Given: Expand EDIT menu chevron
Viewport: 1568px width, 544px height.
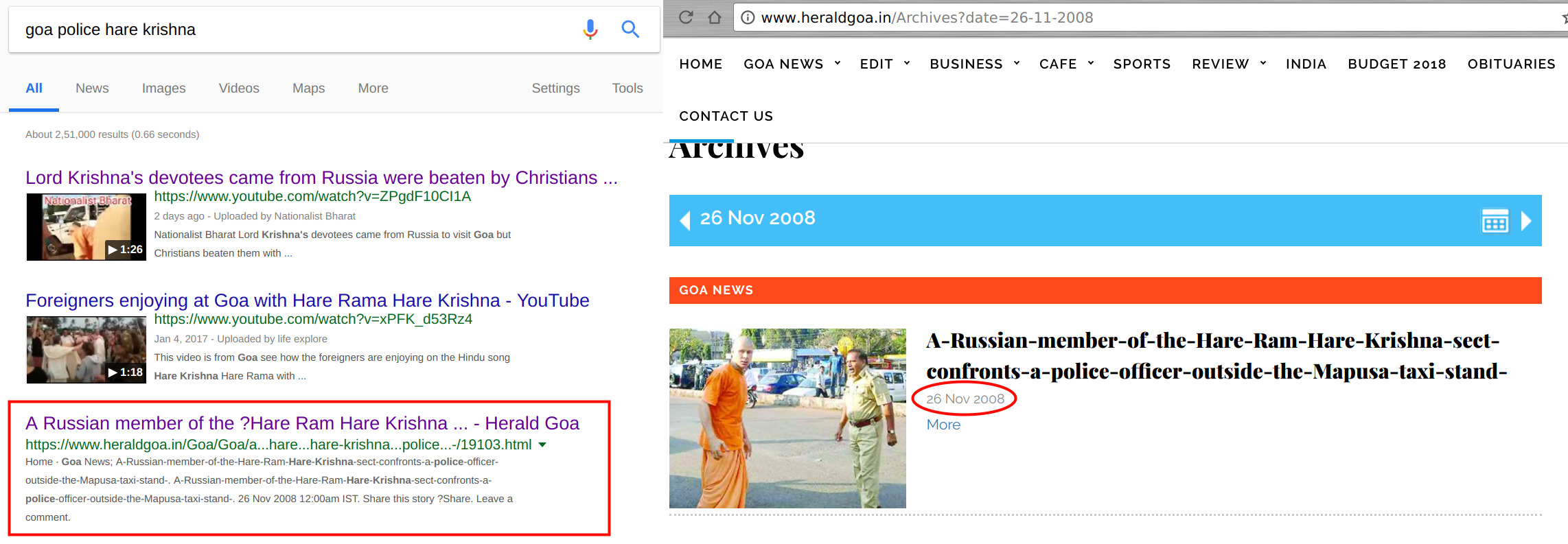Looking at the screenshot, I should tap(906, 63).
